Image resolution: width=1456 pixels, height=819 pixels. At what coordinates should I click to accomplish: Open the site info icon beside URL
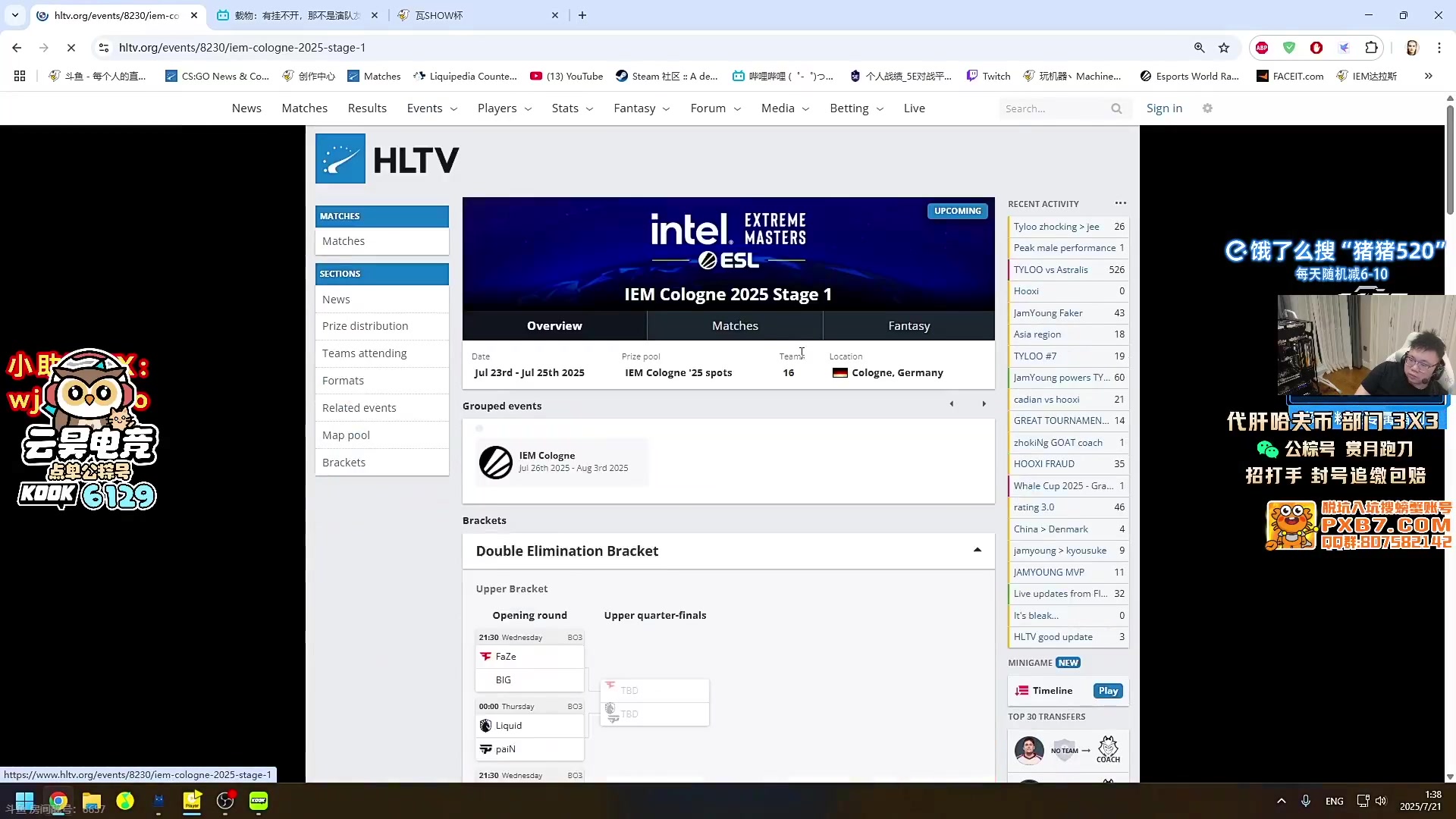[104, 48]
